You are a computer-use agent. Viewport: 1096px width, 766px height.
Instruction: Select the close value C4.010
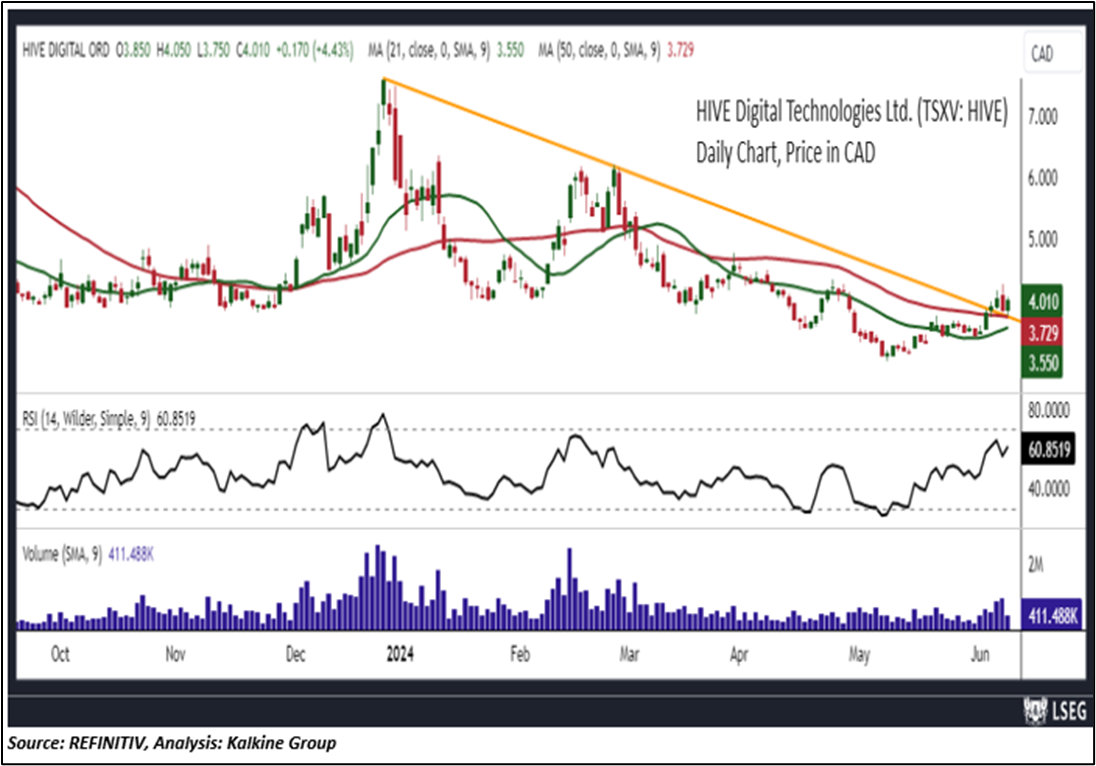tap(252, 50)
